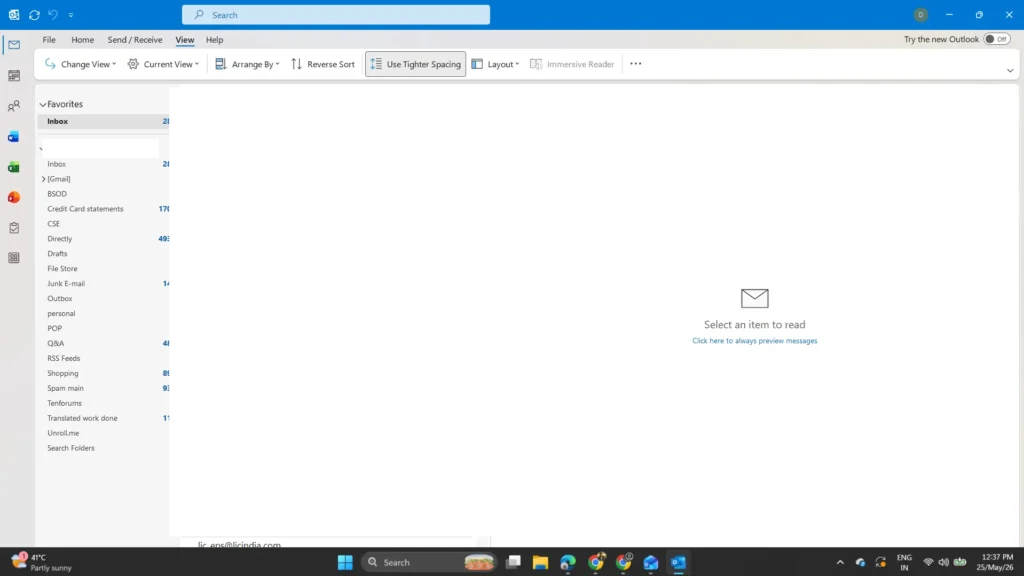Toggle Use Tighter Spacing

click(x=415, y=64)
